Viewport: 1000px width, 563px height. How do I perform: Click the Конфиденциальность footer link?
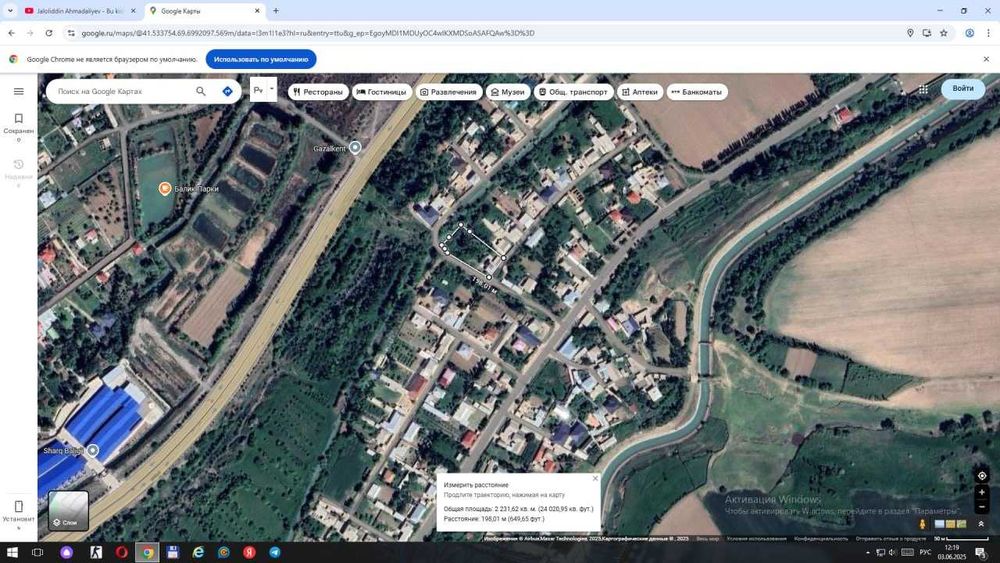click(821, 539)
